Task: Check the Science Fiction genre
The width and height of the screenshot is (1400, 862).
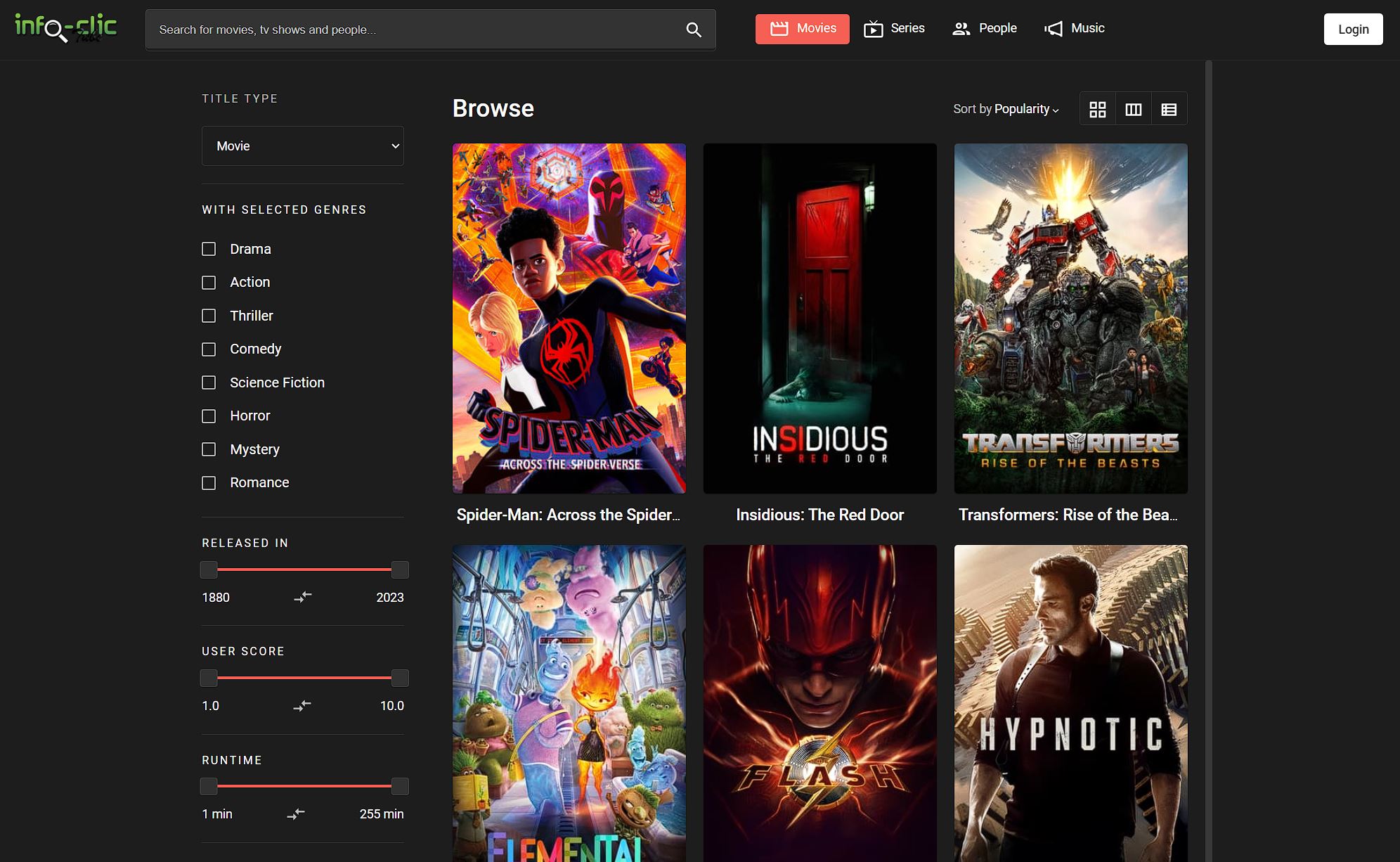Action: point(209,382)
